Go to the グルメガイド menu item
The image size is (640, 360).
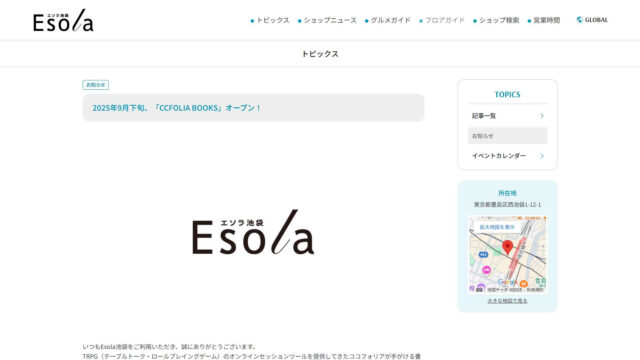point(387,20)
